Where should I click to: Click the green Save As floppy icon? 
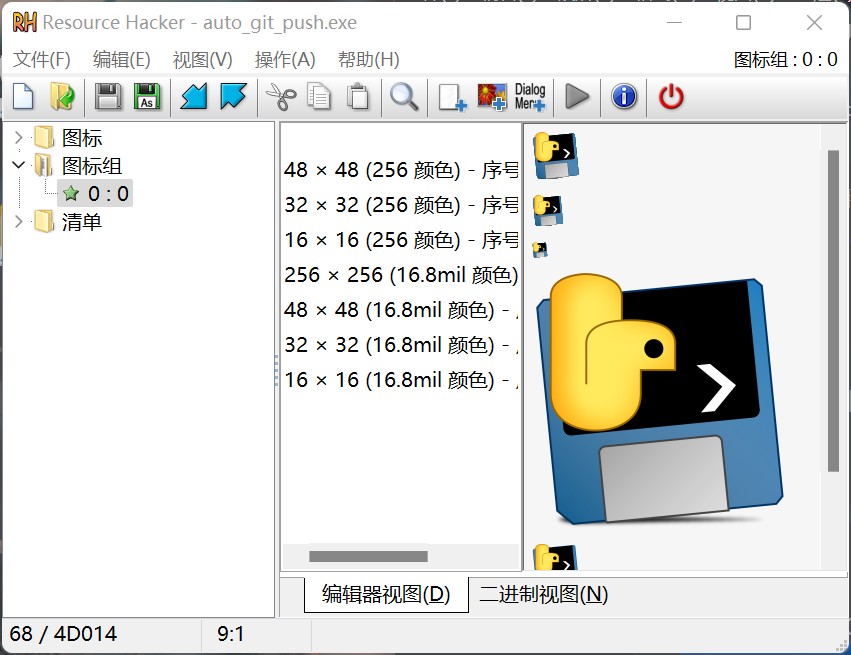[147, 97]
